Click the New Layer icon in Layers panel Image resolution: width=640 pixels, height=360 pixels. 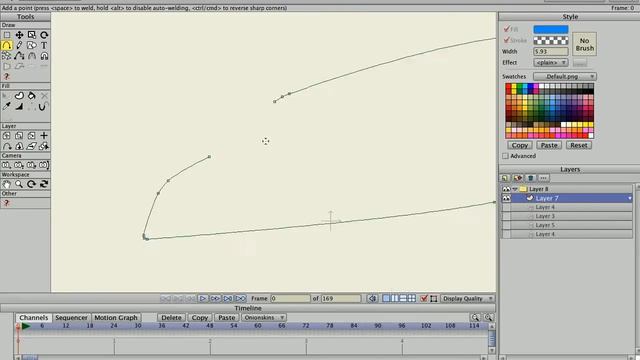click(505, 178)
